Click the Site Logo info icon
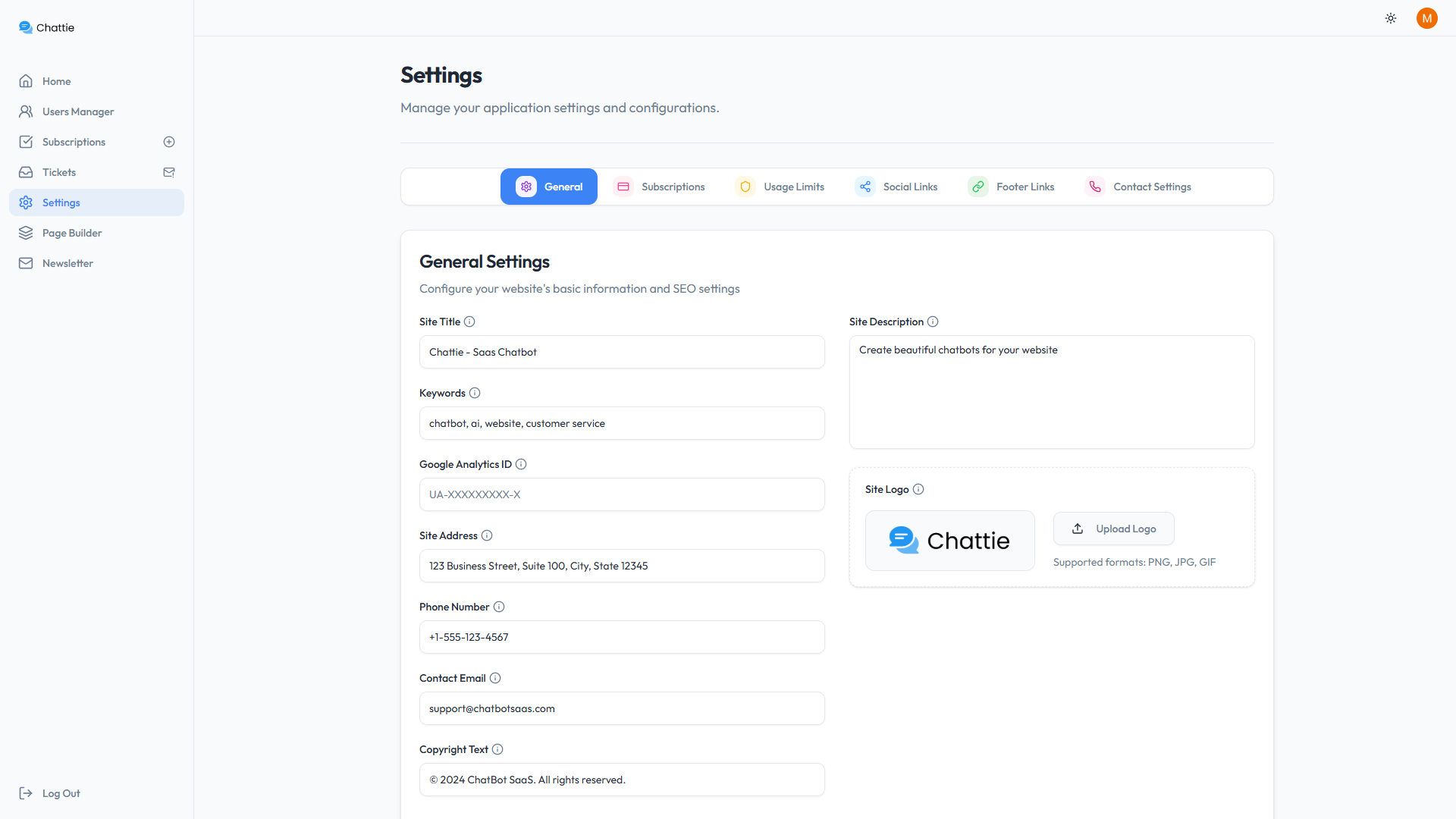 pos(918,489)
